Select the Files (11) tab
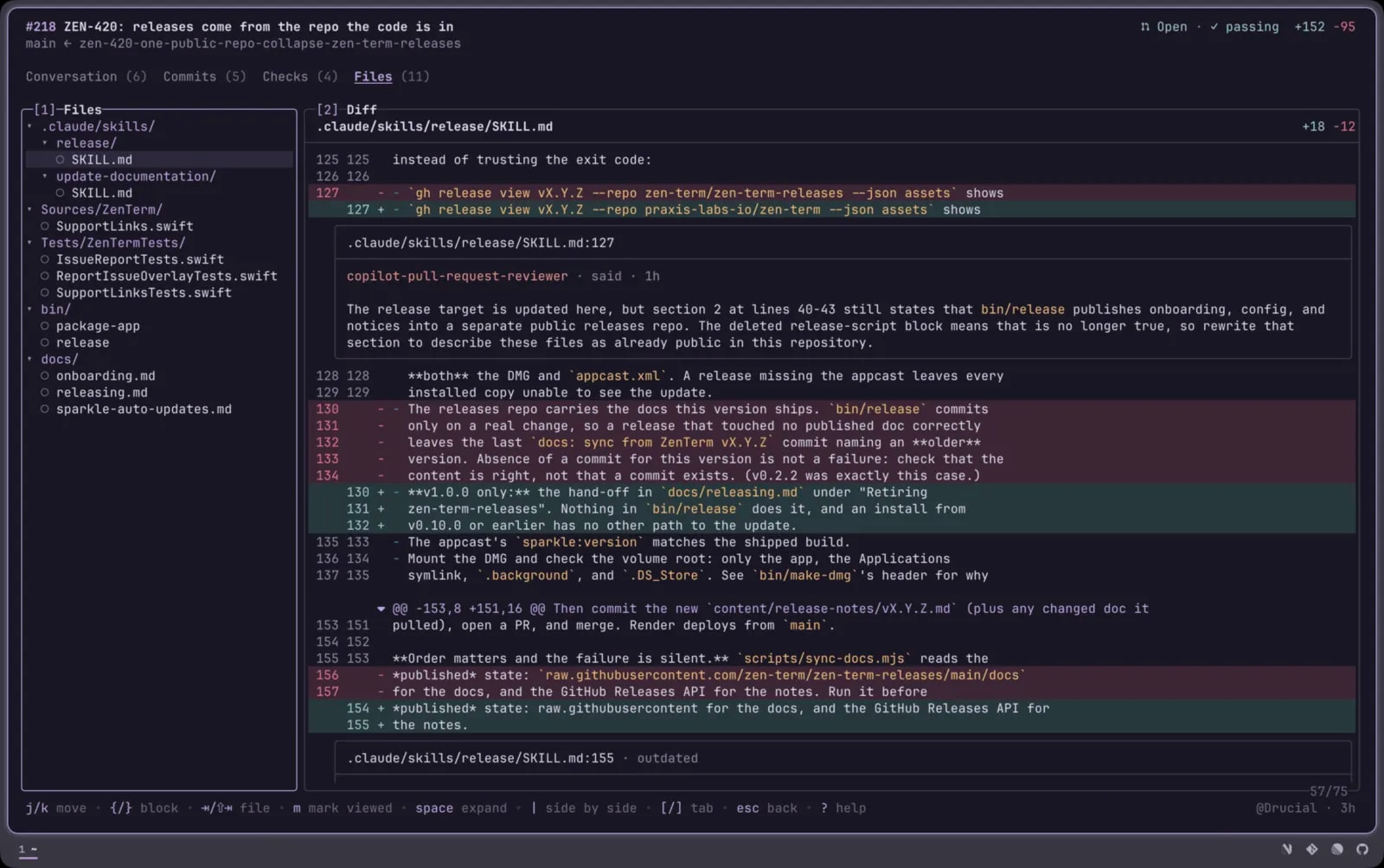Viewport: 1384px width, 868px height. (x=391, y=76)
